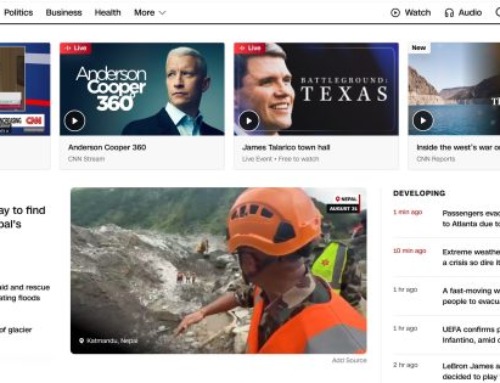Open the glacier story link

(x=16, y=330)
